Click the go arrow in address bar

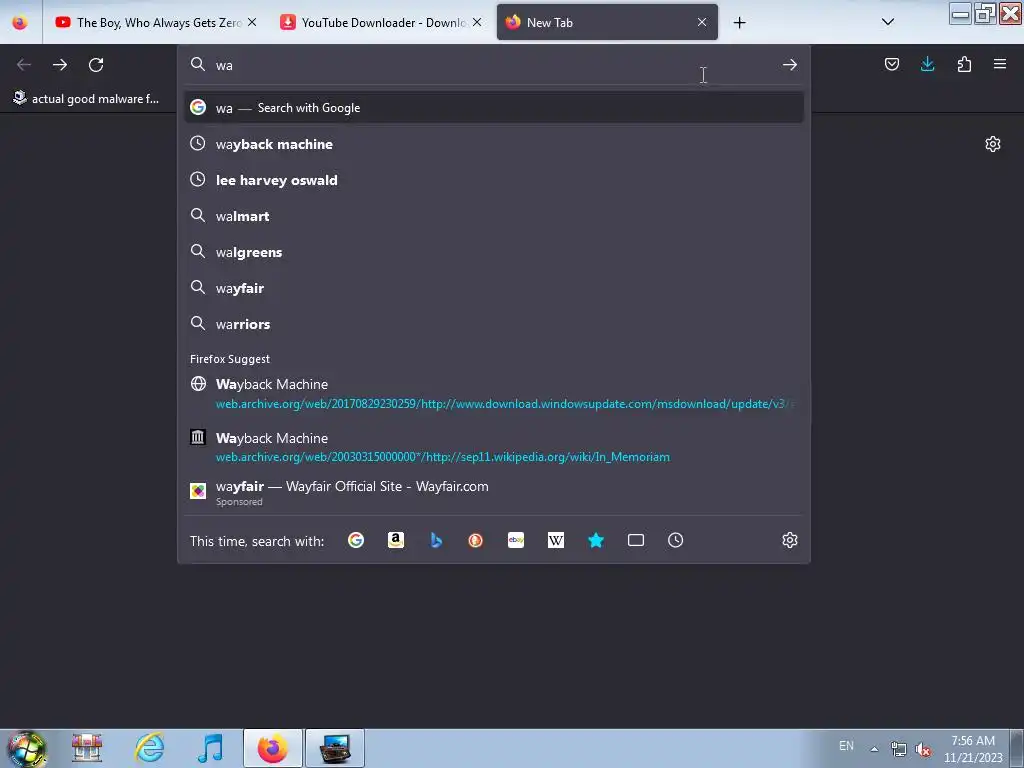pyautogui.click(x=790, y=65)
